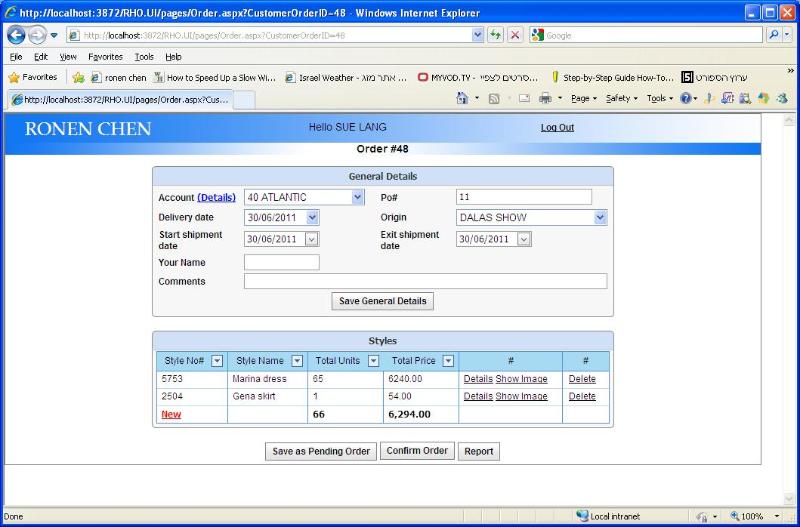800x527 pixels.
Task: Open the File menu
Action: point(16,57)
